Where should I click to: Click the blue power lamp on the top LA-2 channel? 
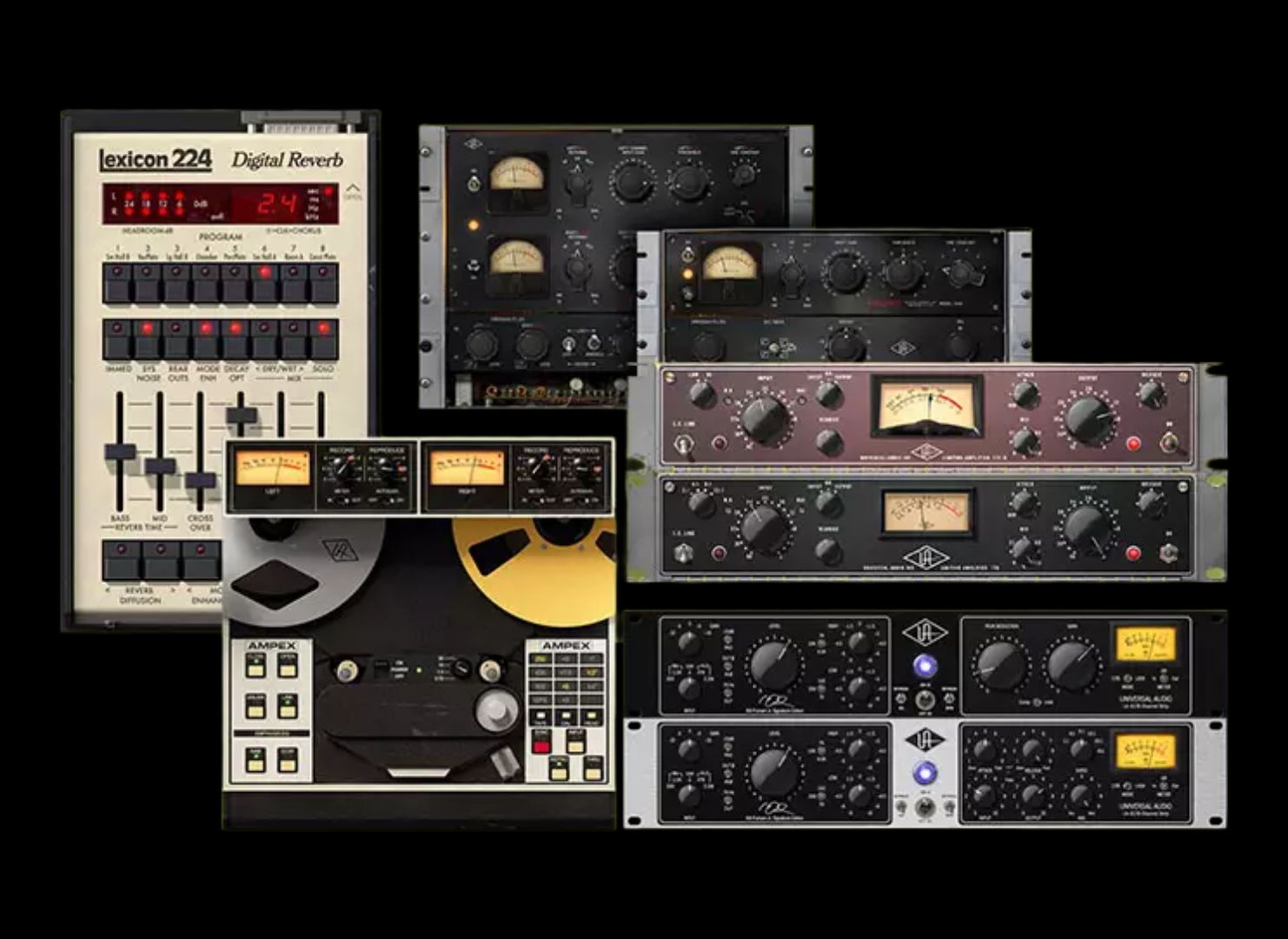coord(925,664)
